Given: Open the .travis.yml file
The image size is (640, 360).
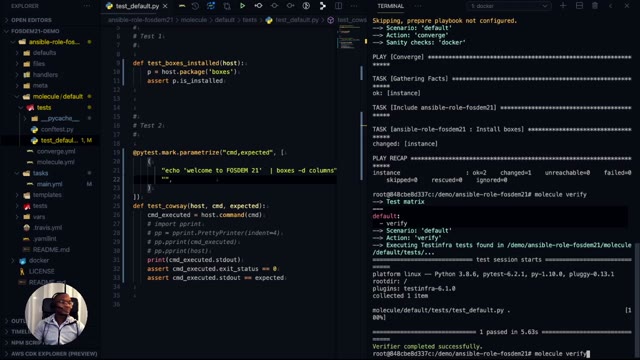Looking at the screenshot, I should [48, 228].
